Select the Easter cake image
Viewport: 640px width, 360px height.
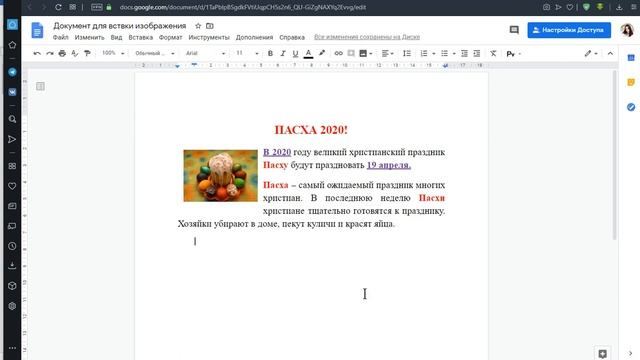tap(220, 176)
